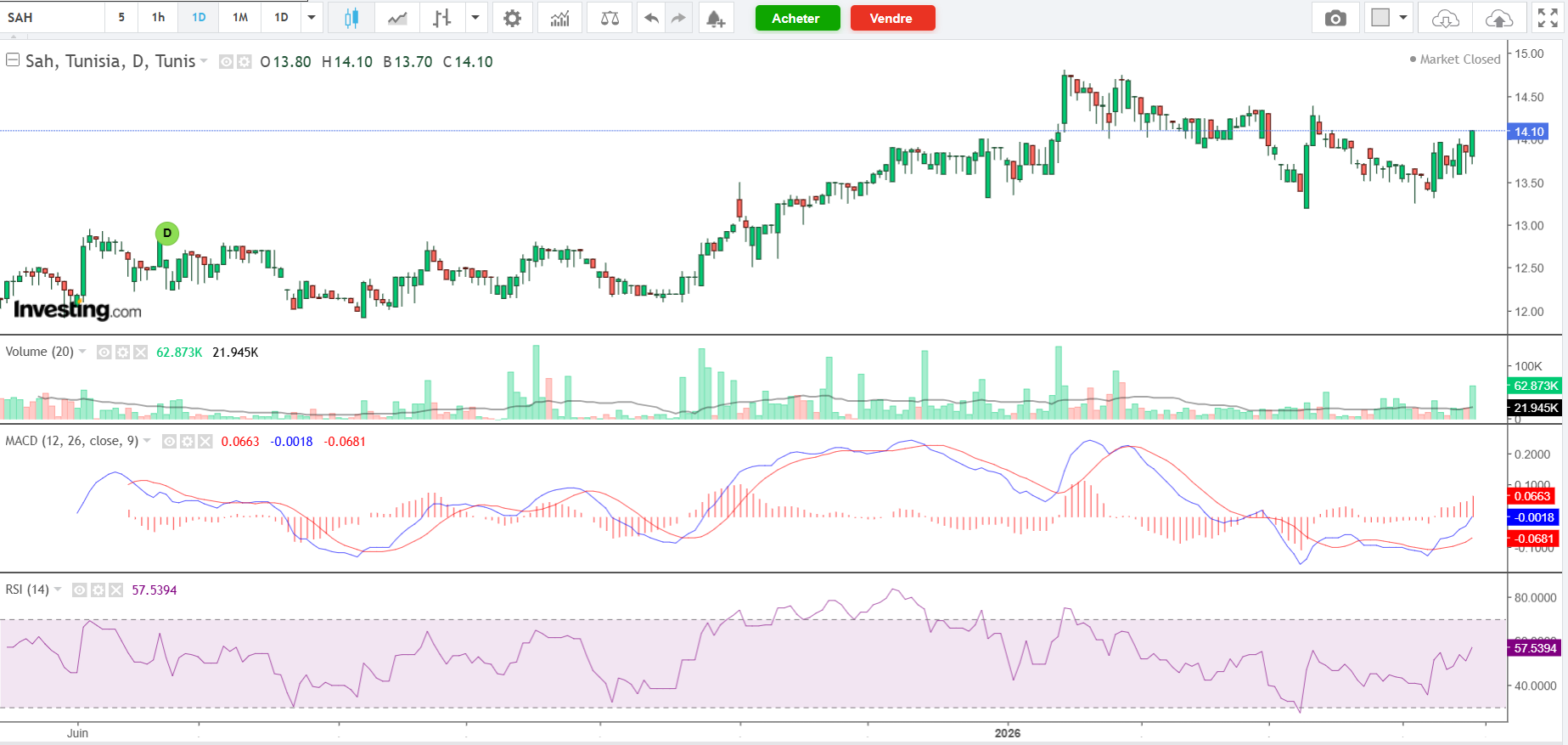Switch to the area chart style
The image size is (1568, 745).
397,18
